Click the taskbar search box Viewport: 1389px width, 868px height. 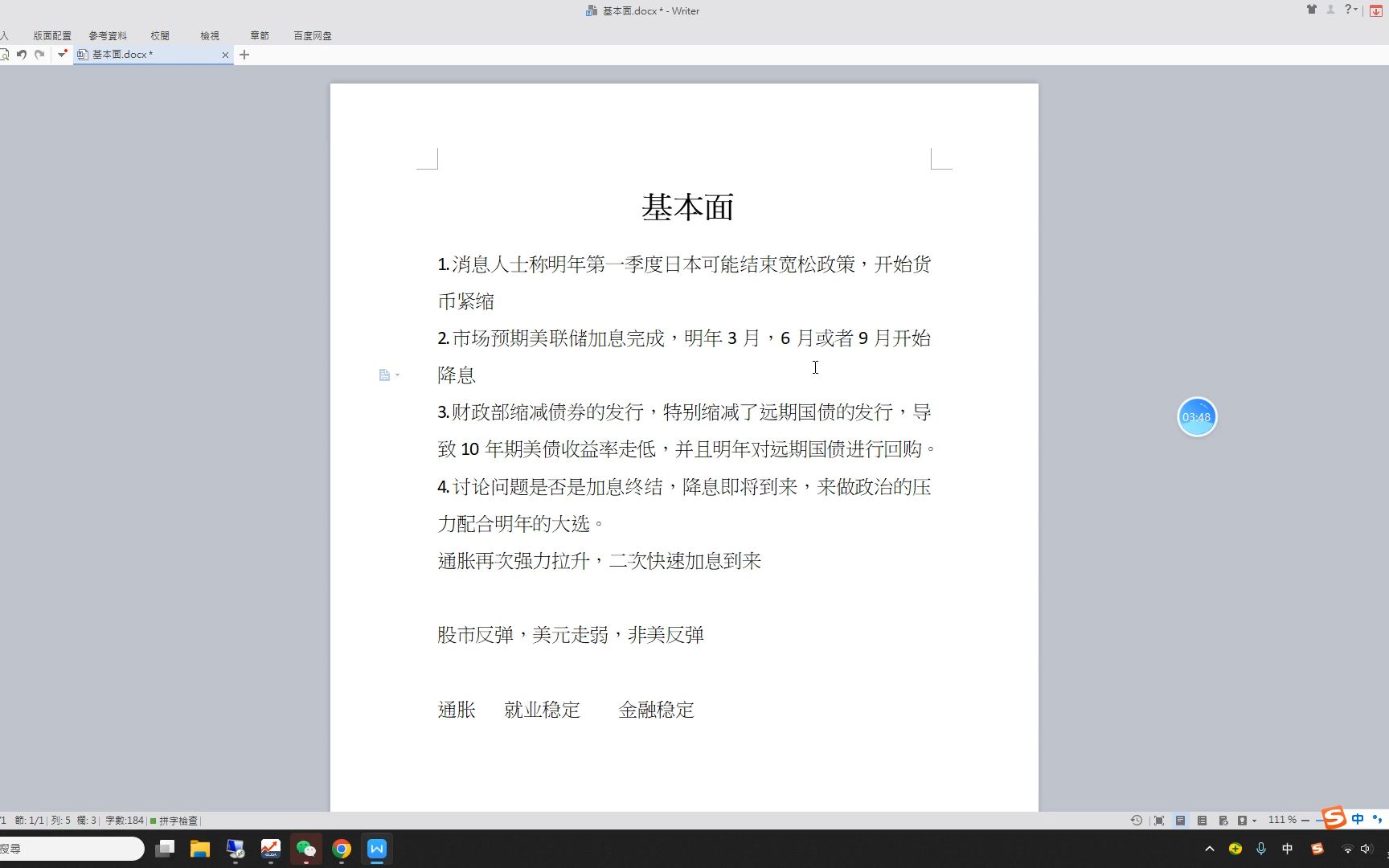click(71, 849)
